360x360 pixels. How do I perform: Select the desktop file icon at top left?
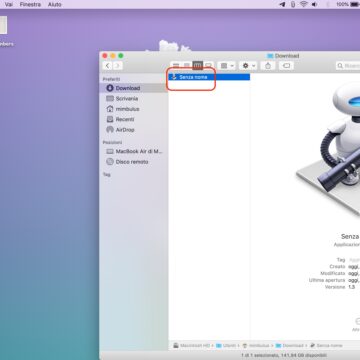pos(3,25)
